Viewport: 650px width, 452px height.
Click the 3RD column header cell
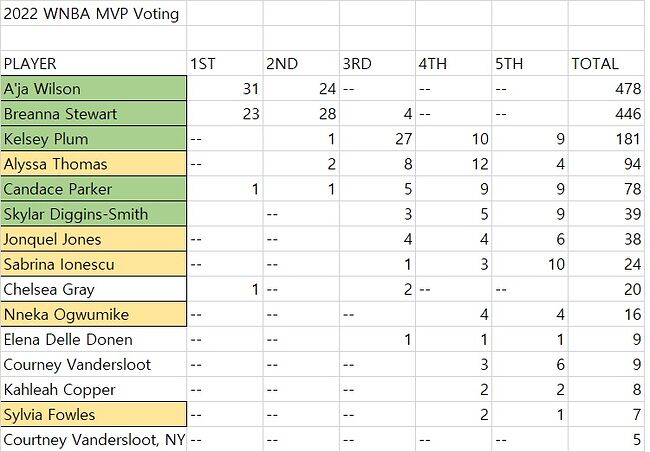(x=376, y=63)
